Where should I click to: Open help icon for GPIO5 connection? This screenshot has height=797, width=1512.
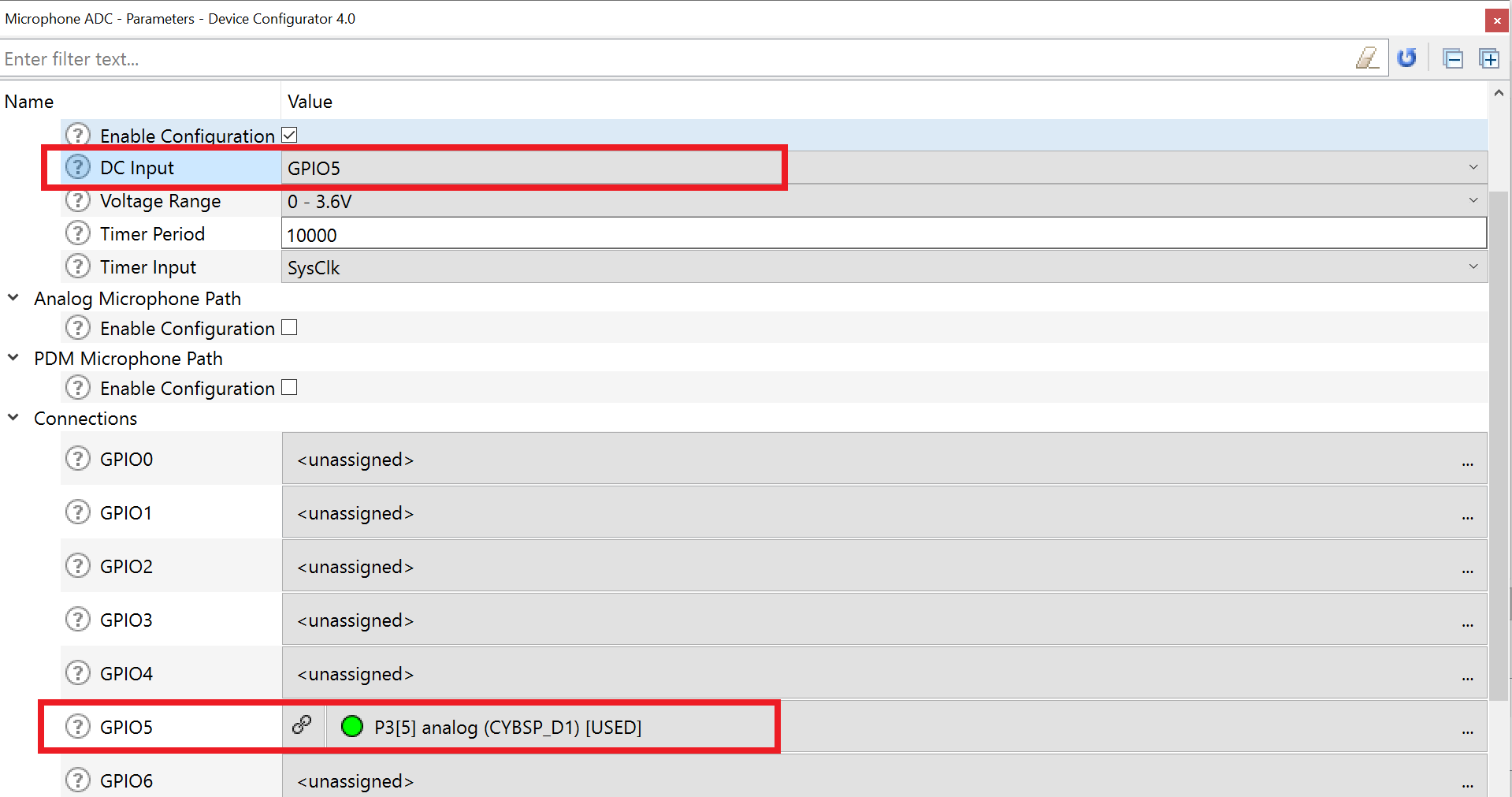pyautogui.click(x=77, y=726)
